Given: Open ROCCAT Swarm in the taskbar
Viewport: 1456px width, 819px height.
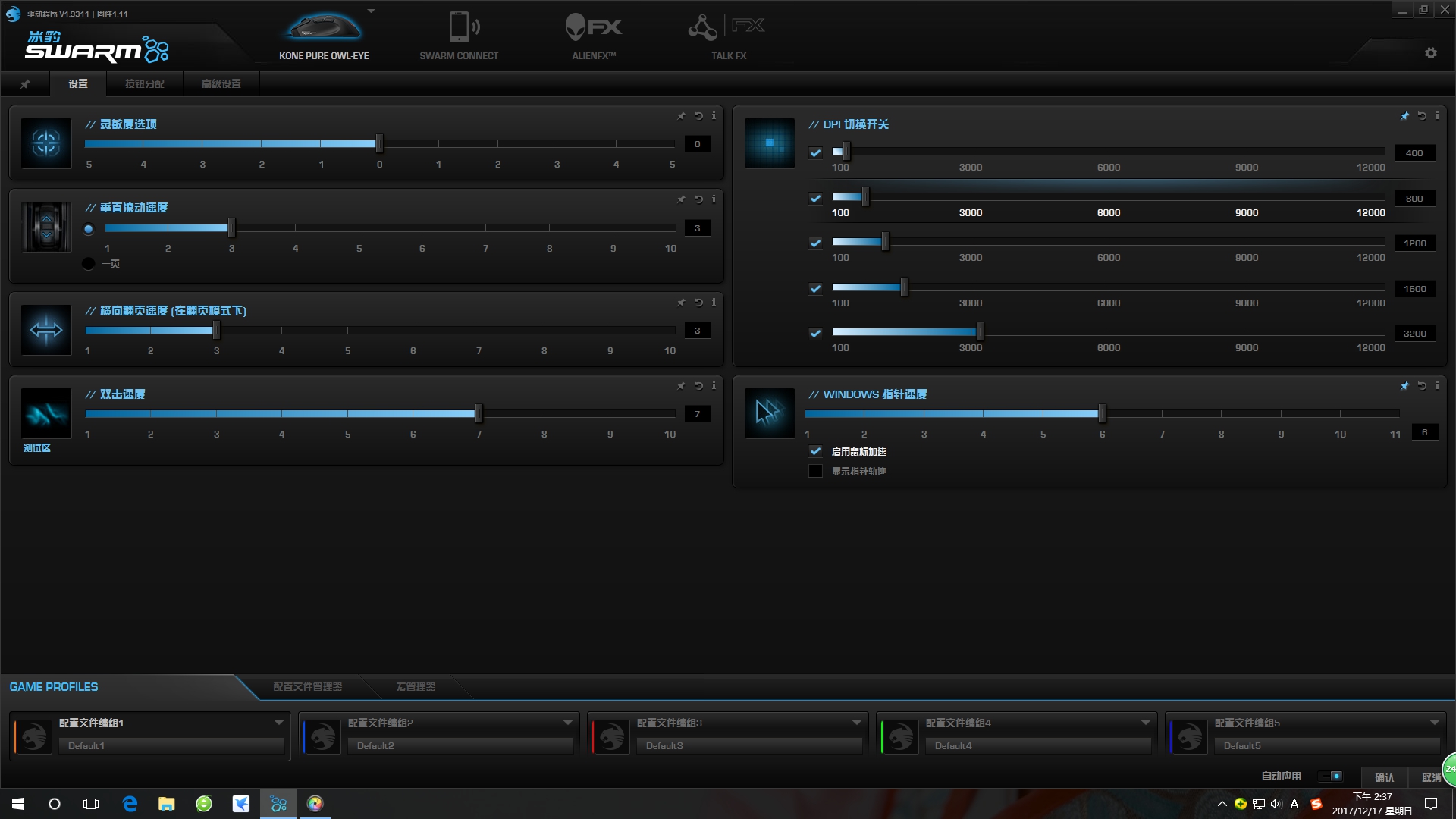Looking at the screenshot, I should tap(278, 803).
